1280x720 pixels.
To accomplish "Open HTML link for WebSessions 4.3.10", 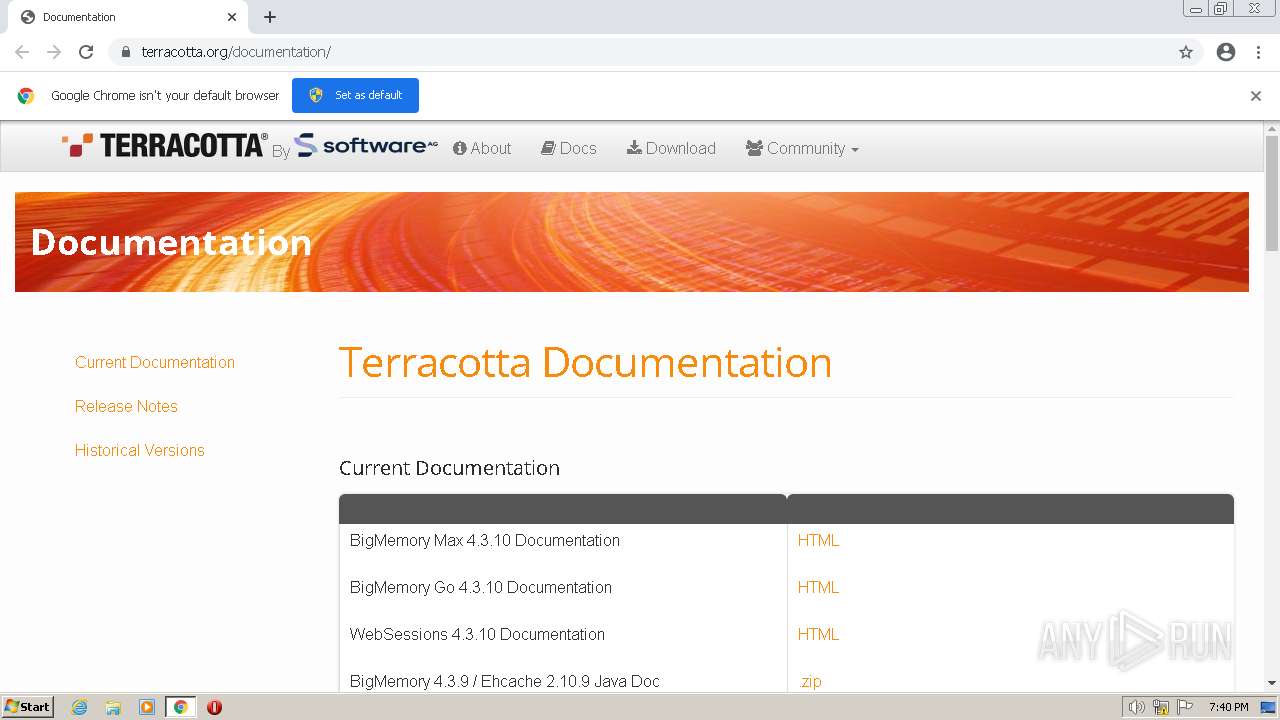I will (818, 634).
